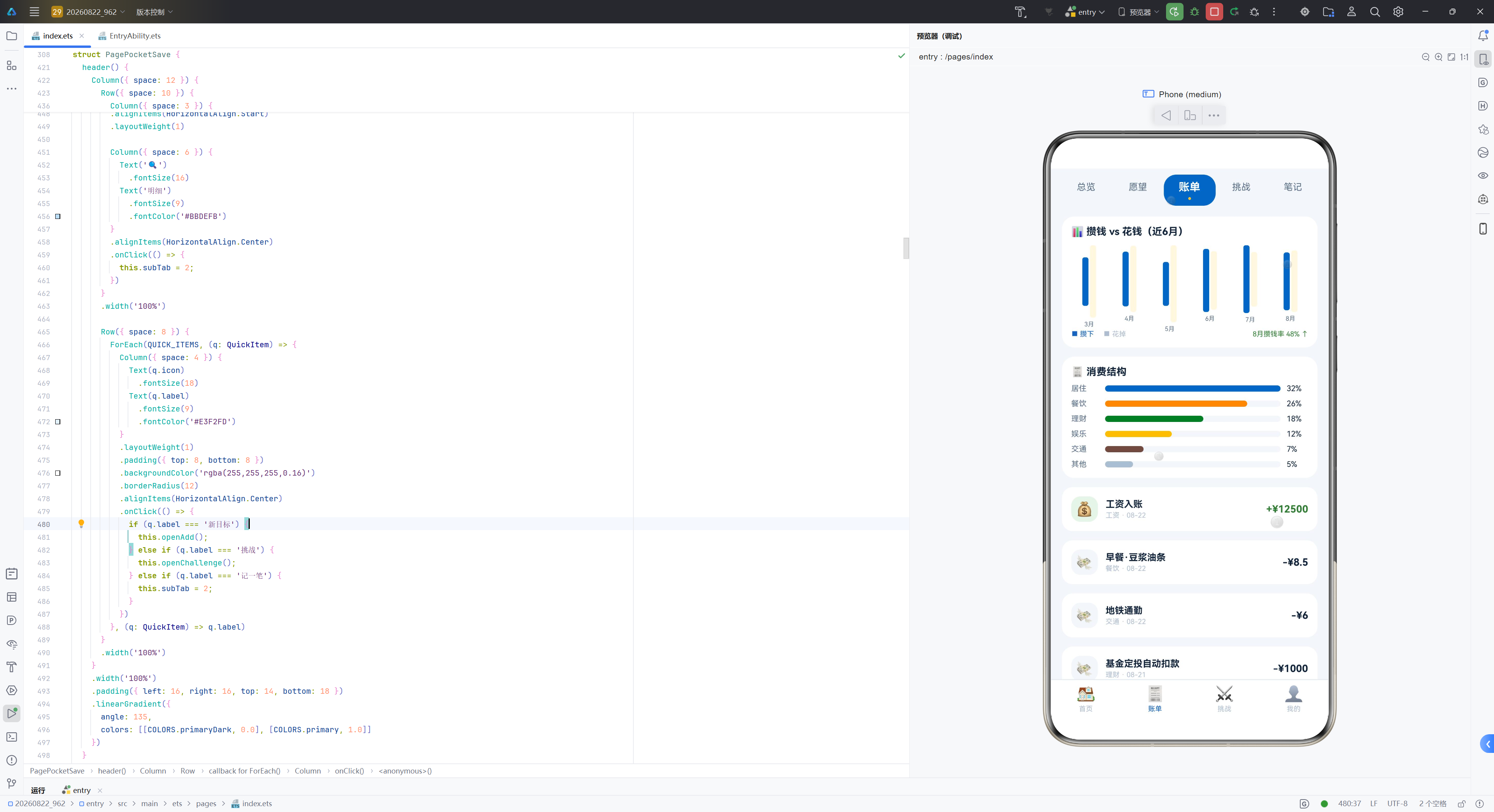Image resolution: width=1494 pixels, height=812 pixels.
Task: Click the attach debugger bug icon
Action: [1254, 12]
